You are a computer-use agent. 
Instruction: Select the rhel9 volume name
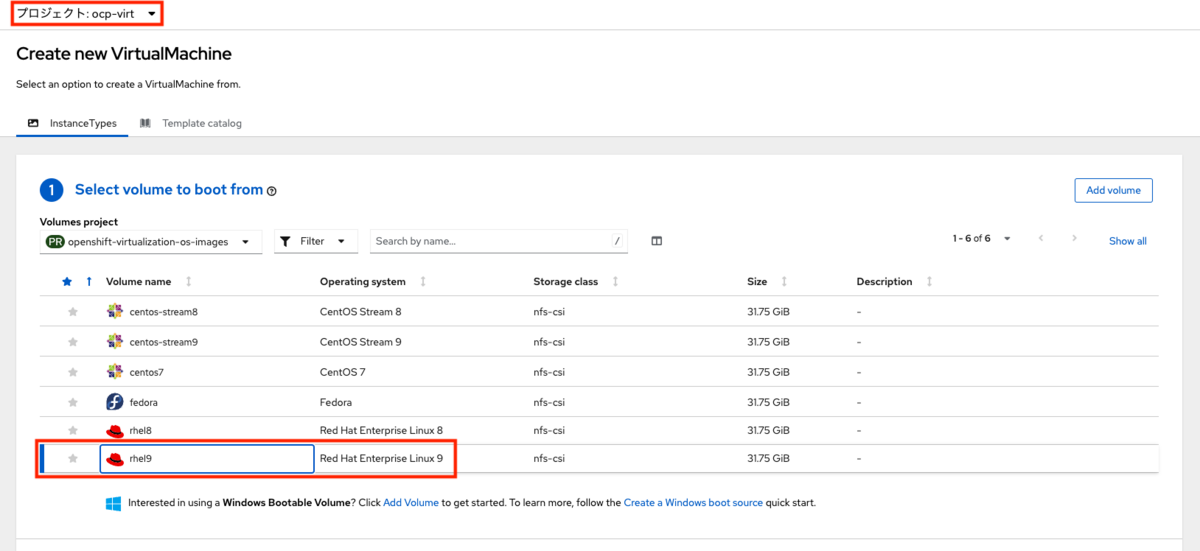coord(141,459)
